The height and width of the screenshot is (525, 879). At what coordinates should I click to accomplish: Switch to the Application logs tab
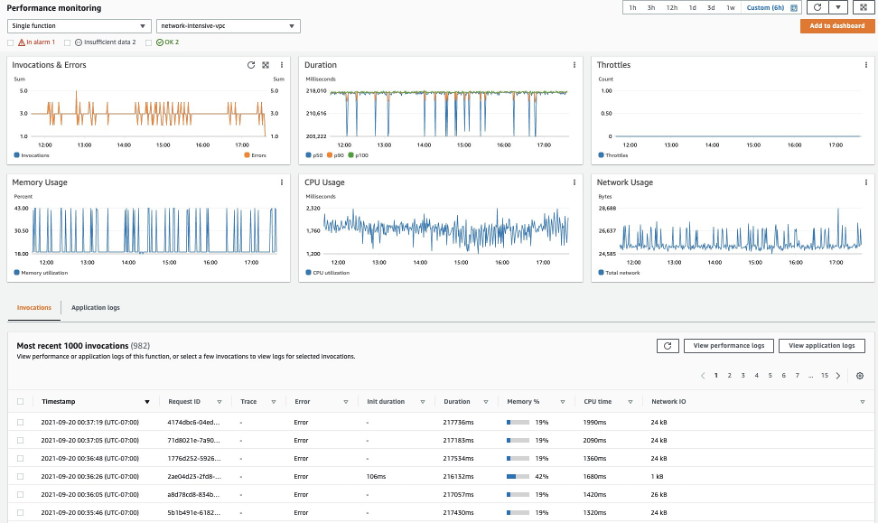point(95,308)
